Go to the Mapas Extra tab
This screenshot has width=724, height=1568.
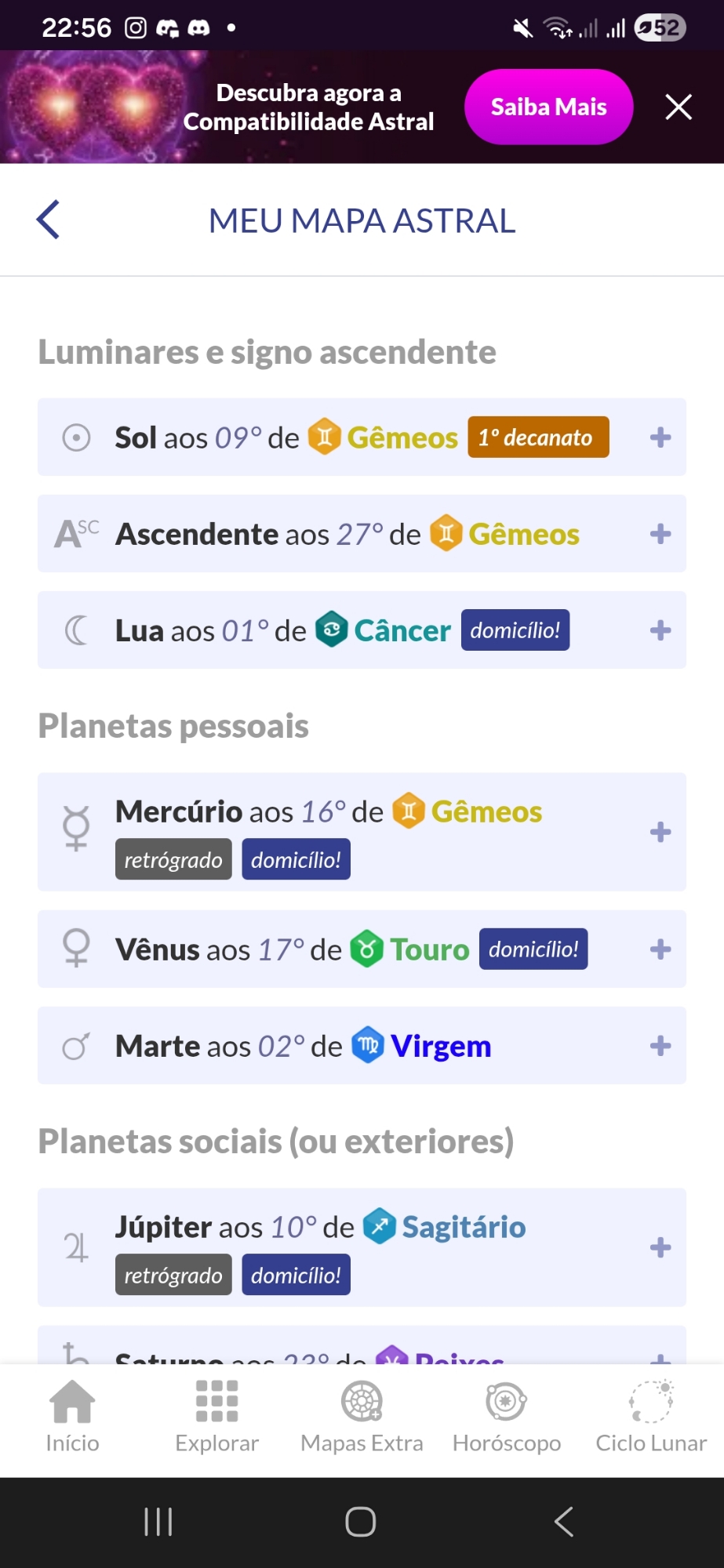click(x=362, y=1416)
